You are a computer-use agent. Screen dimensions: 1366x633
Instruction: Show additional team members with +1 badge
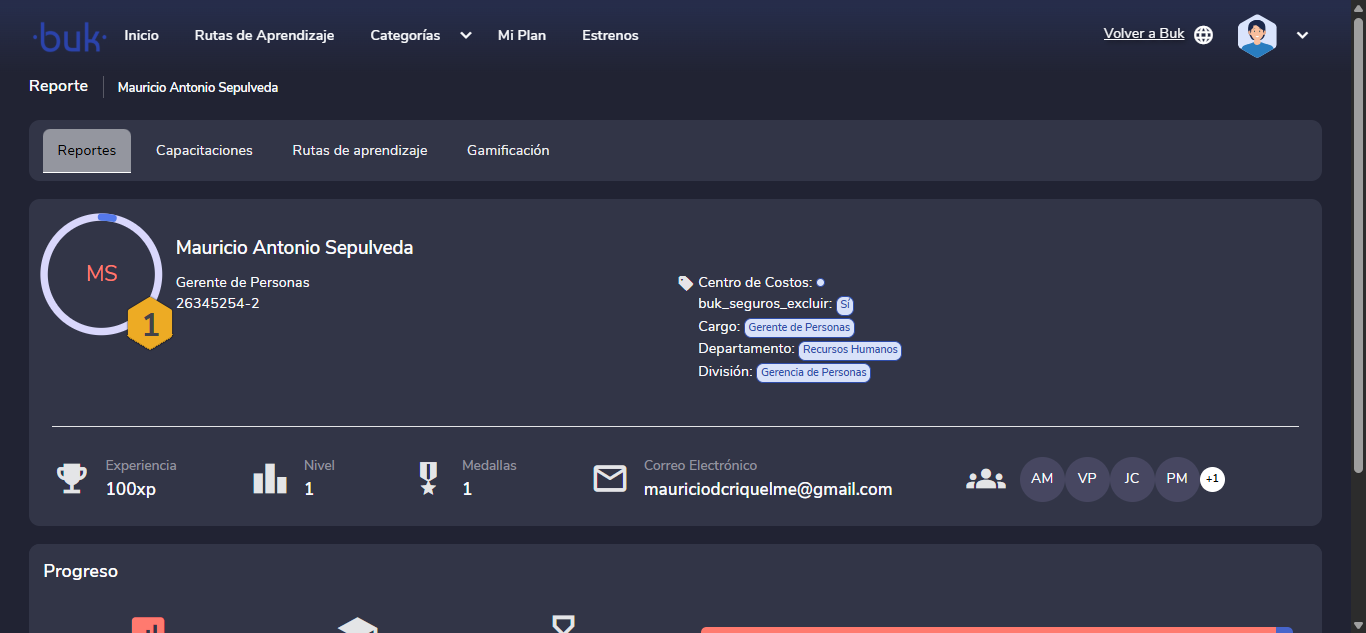coord(1212,479)
